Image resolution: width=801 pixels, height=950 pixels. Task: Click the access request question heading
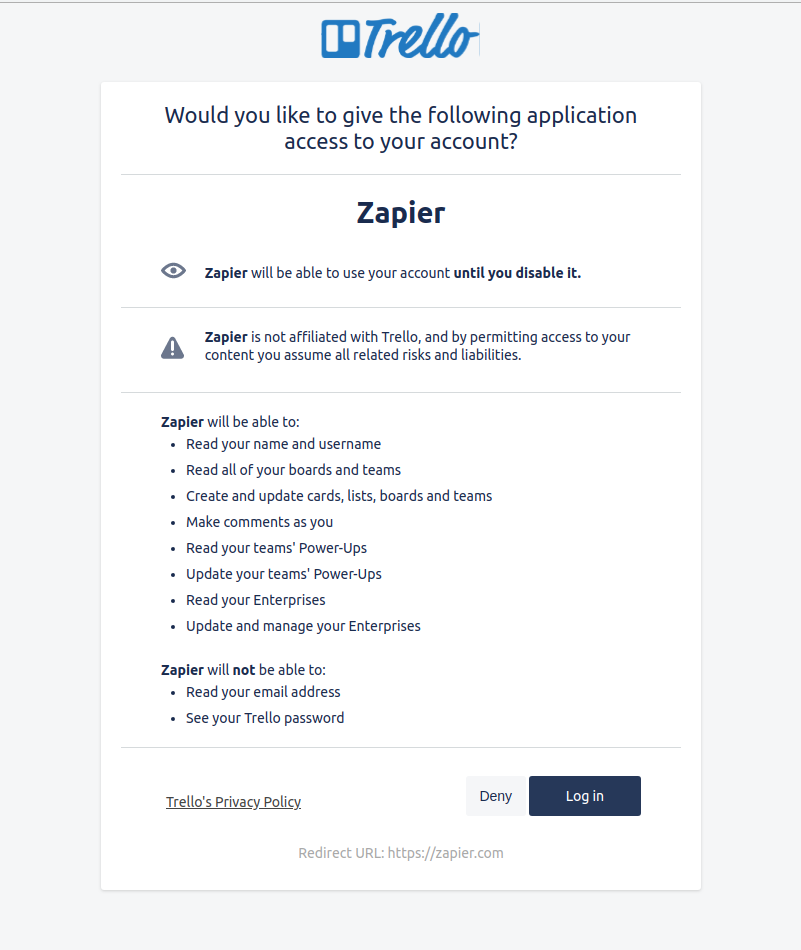[400, 128]
